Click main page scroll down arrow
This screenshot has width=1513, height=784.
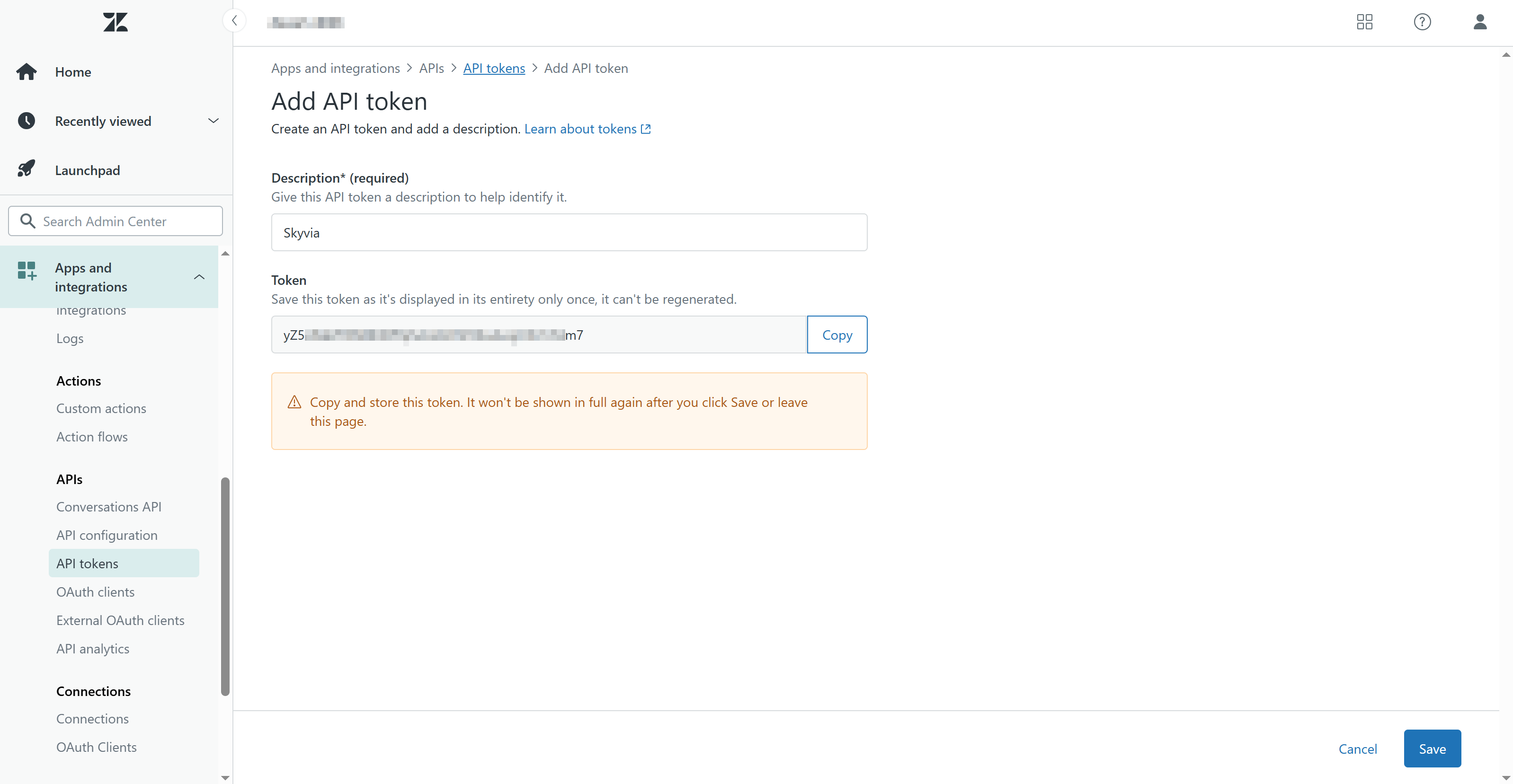tap(1506, 777)
